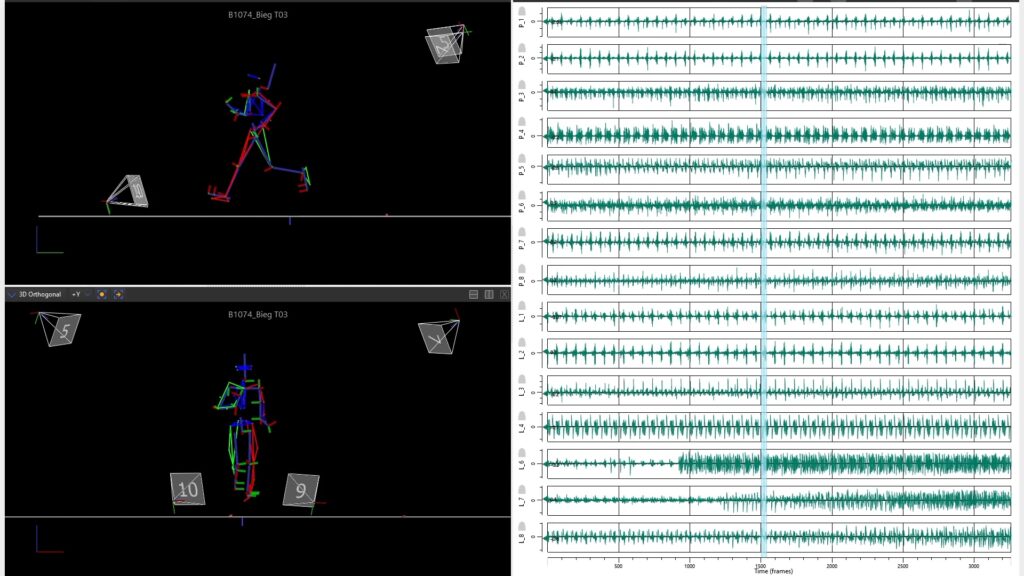Image resolution: width=1024 pixels, height=576 pixels.
Task: Select camera 9 in the orthogonal view
Action: (x=300, y=490)
